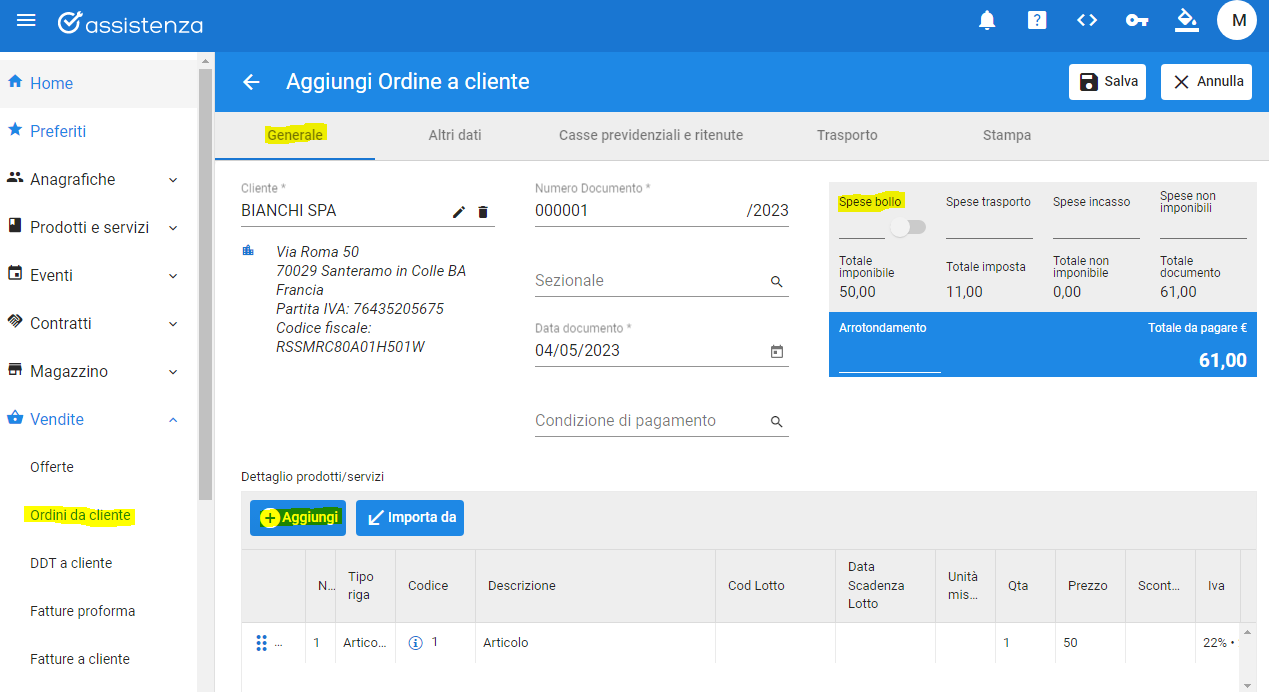The image size is (1269, 692).
Task: Click the Spese trasporto field
Action: tap(989, 227)
